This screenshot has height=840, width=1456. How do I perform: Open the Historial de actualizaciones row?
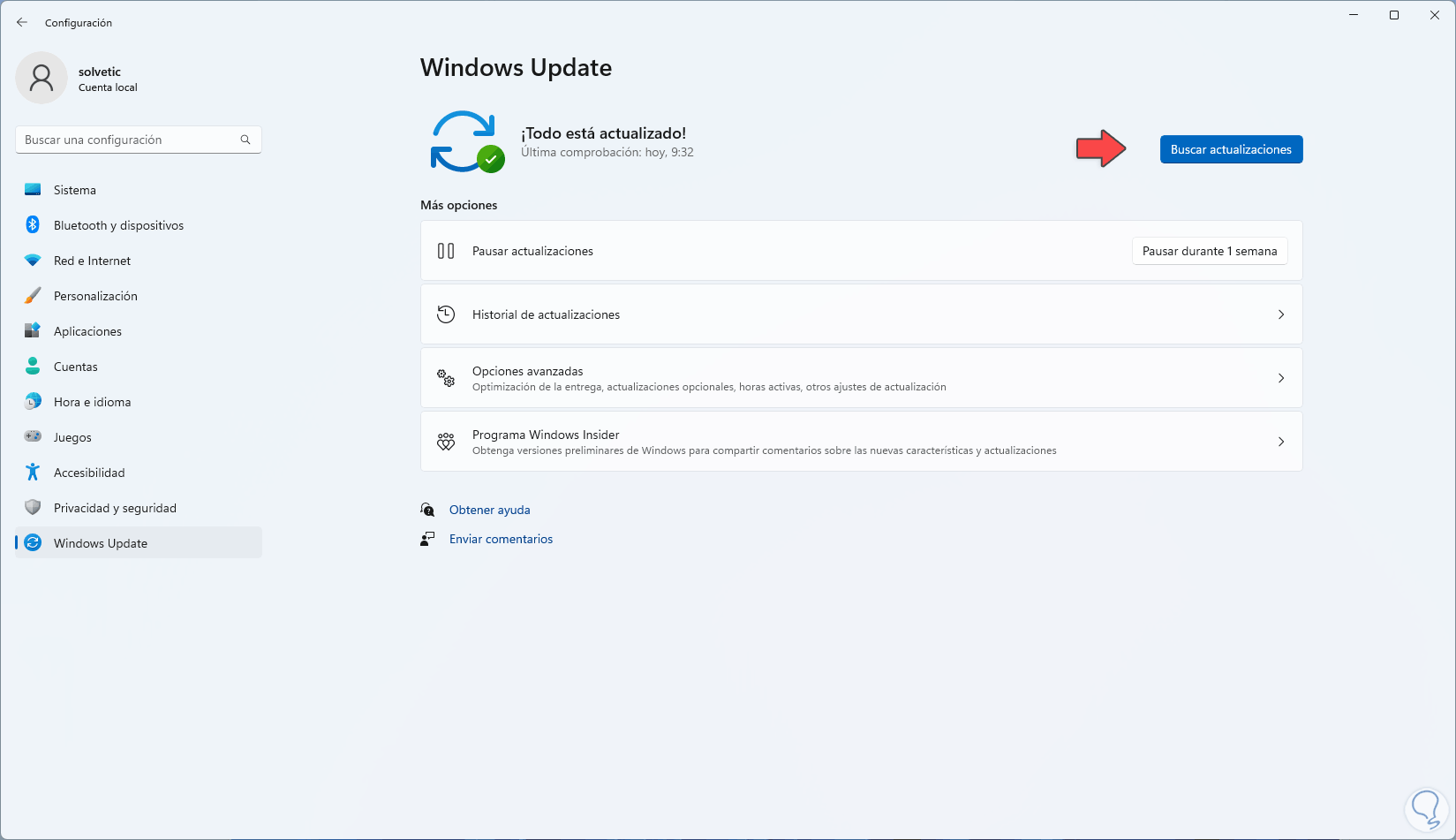(x=862, y=314)
